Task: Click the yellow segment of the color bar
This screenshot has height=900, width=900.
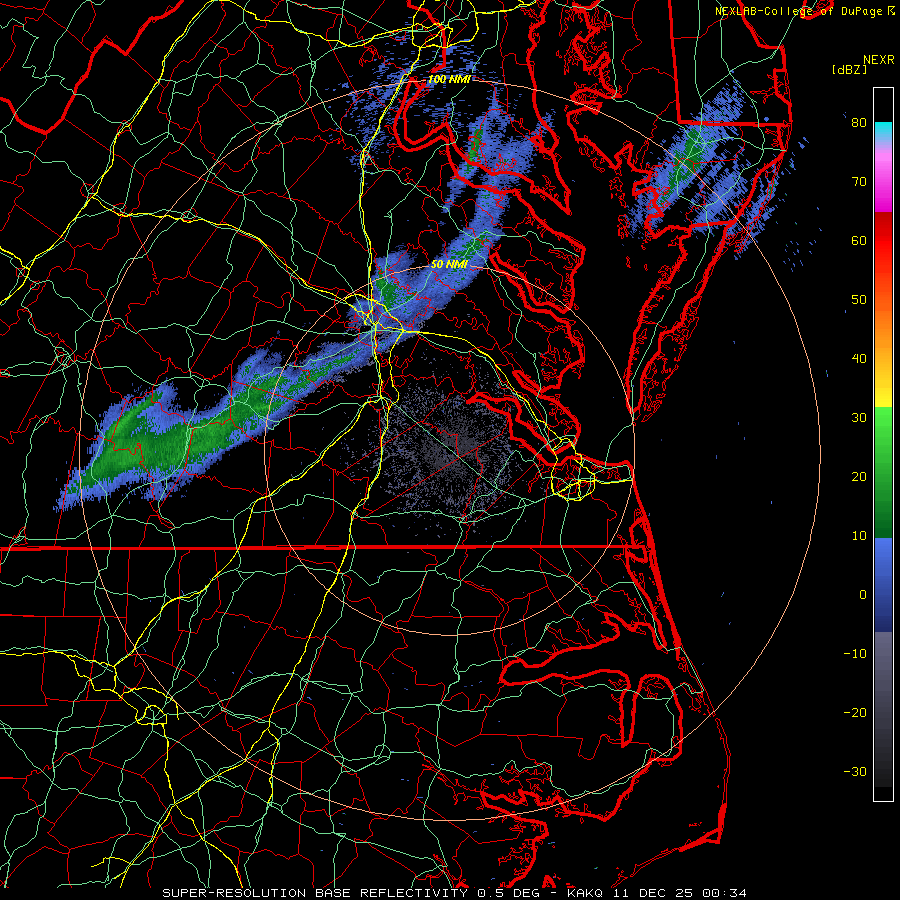Action: tap(883, 390)
